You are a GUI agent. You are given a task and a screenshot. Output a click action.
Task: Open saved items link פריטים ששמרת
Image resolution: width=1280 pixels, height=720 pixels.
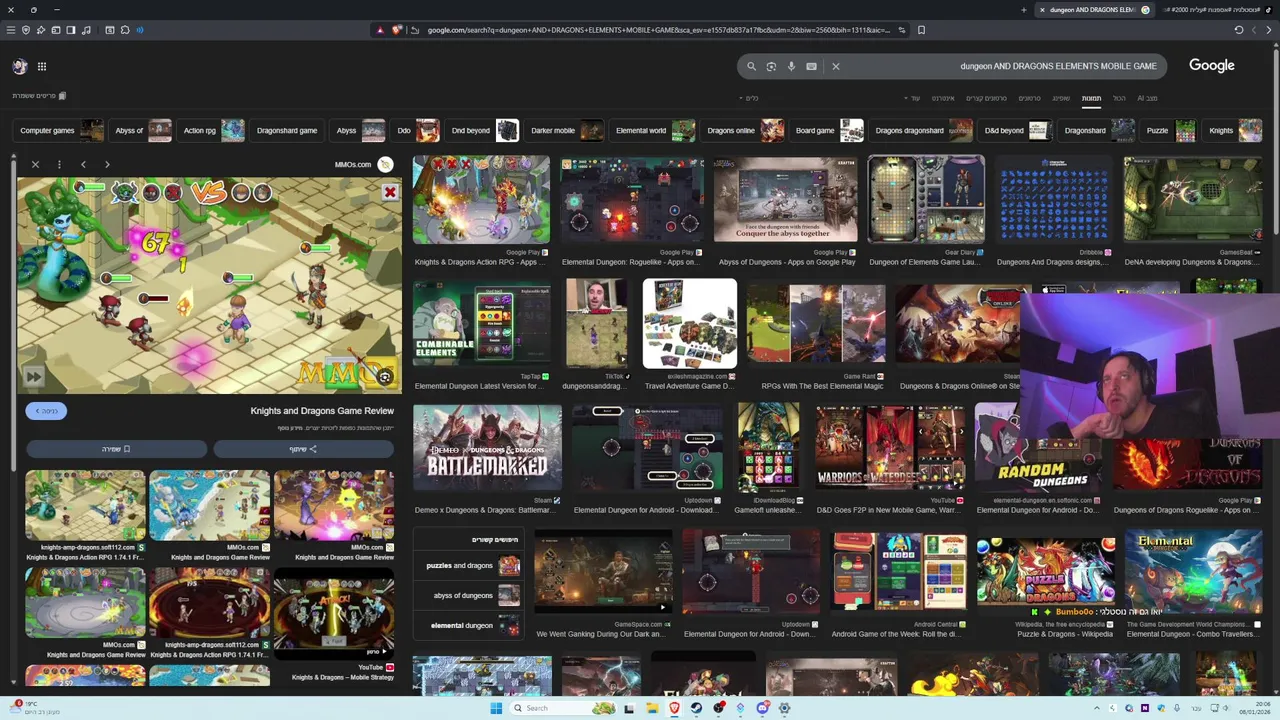(39, 96)
